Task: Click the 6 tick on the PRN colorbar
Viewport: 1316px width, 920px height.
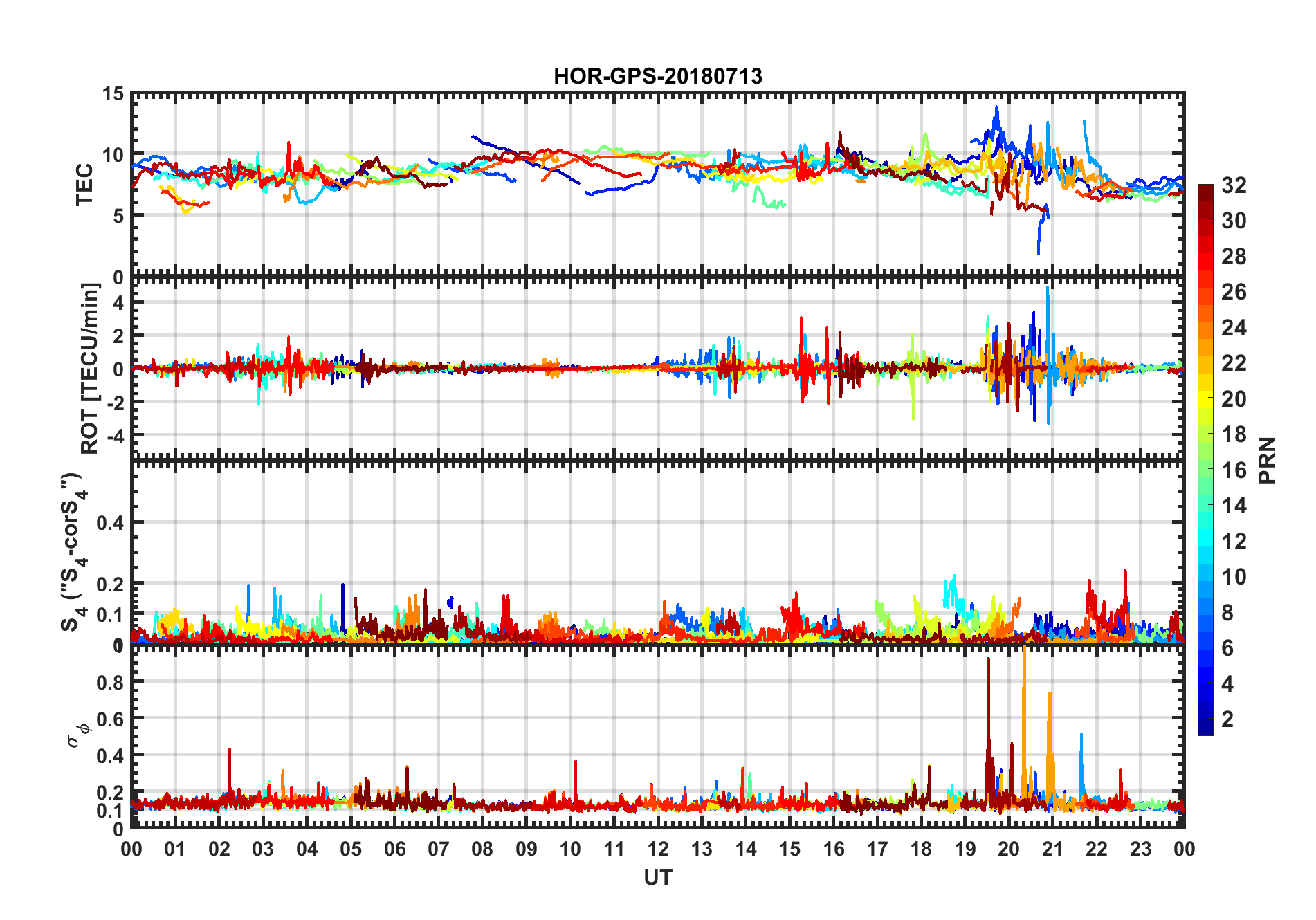Action: point(1227,648)
